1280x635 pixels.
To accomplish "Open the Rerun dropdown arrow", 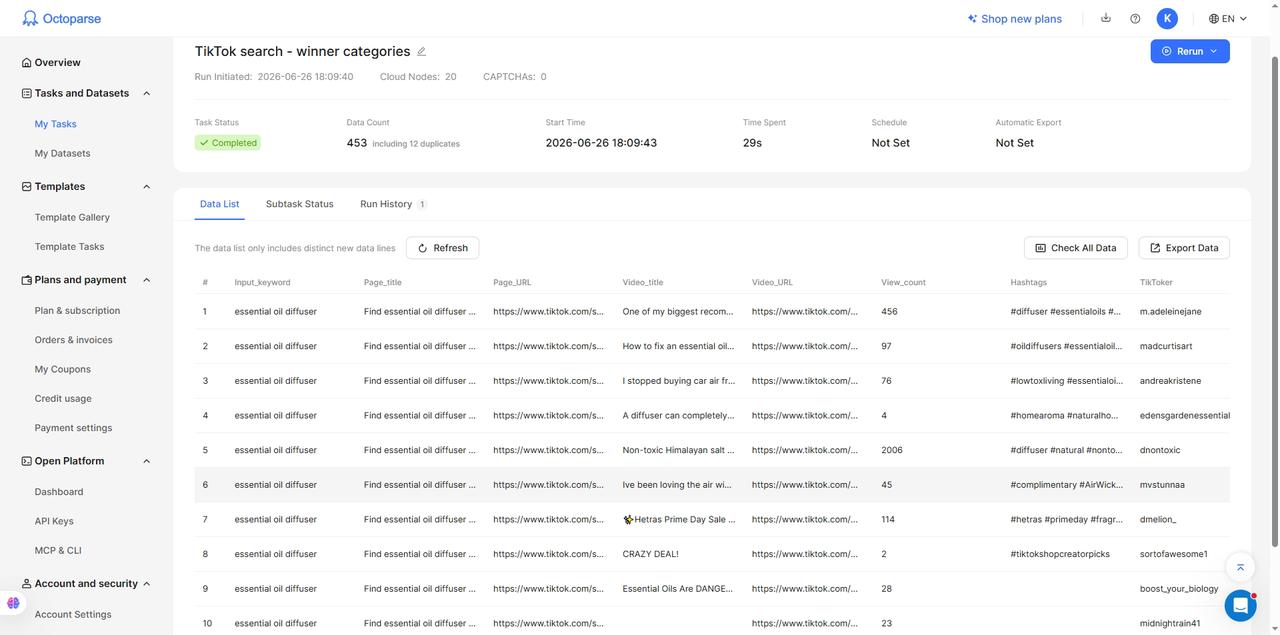I will tap(1214, 51).
